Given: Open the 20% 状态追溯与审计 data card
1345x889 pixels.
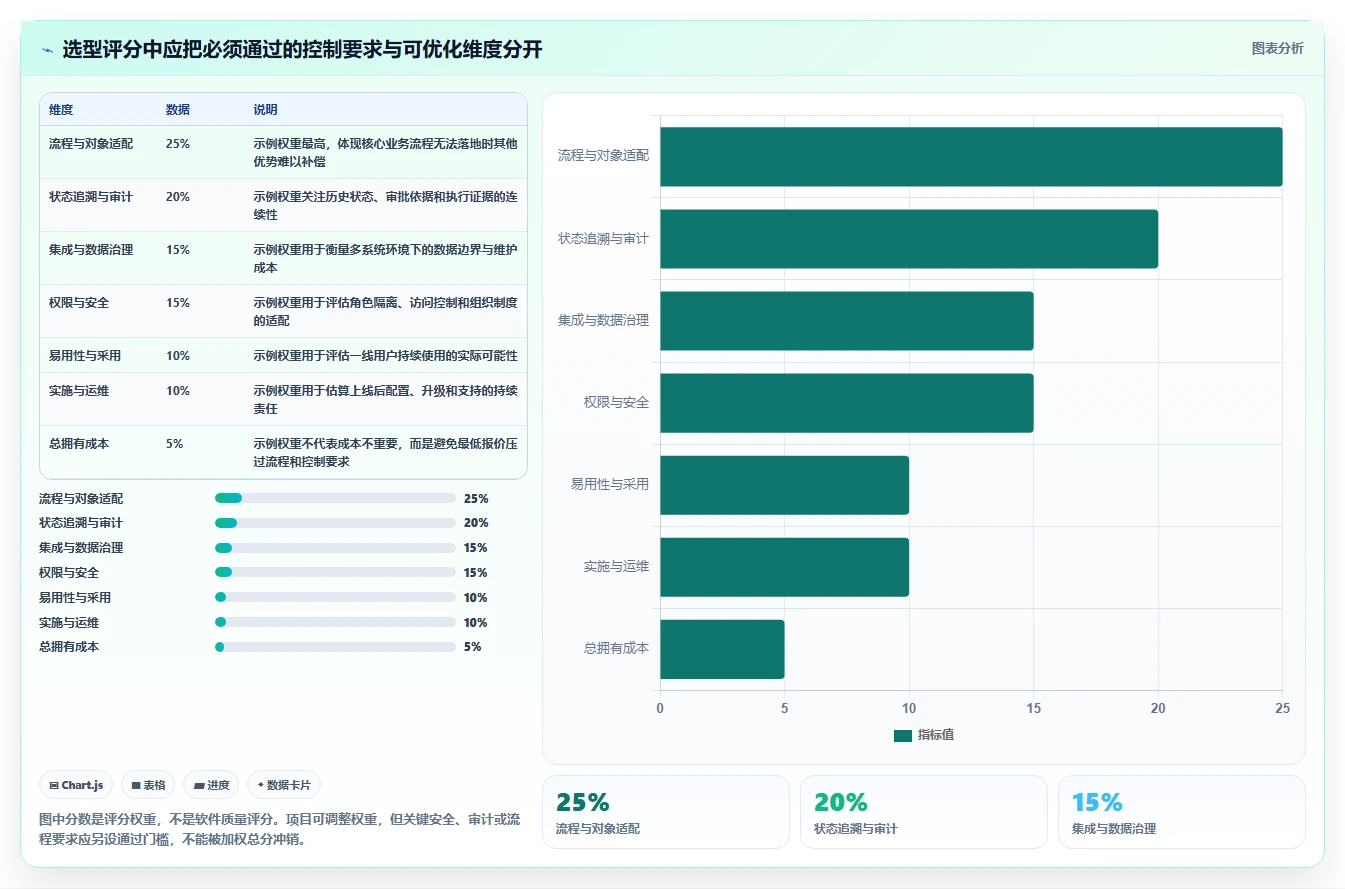Looking at the screenshot, I should [x=924, y=812].
